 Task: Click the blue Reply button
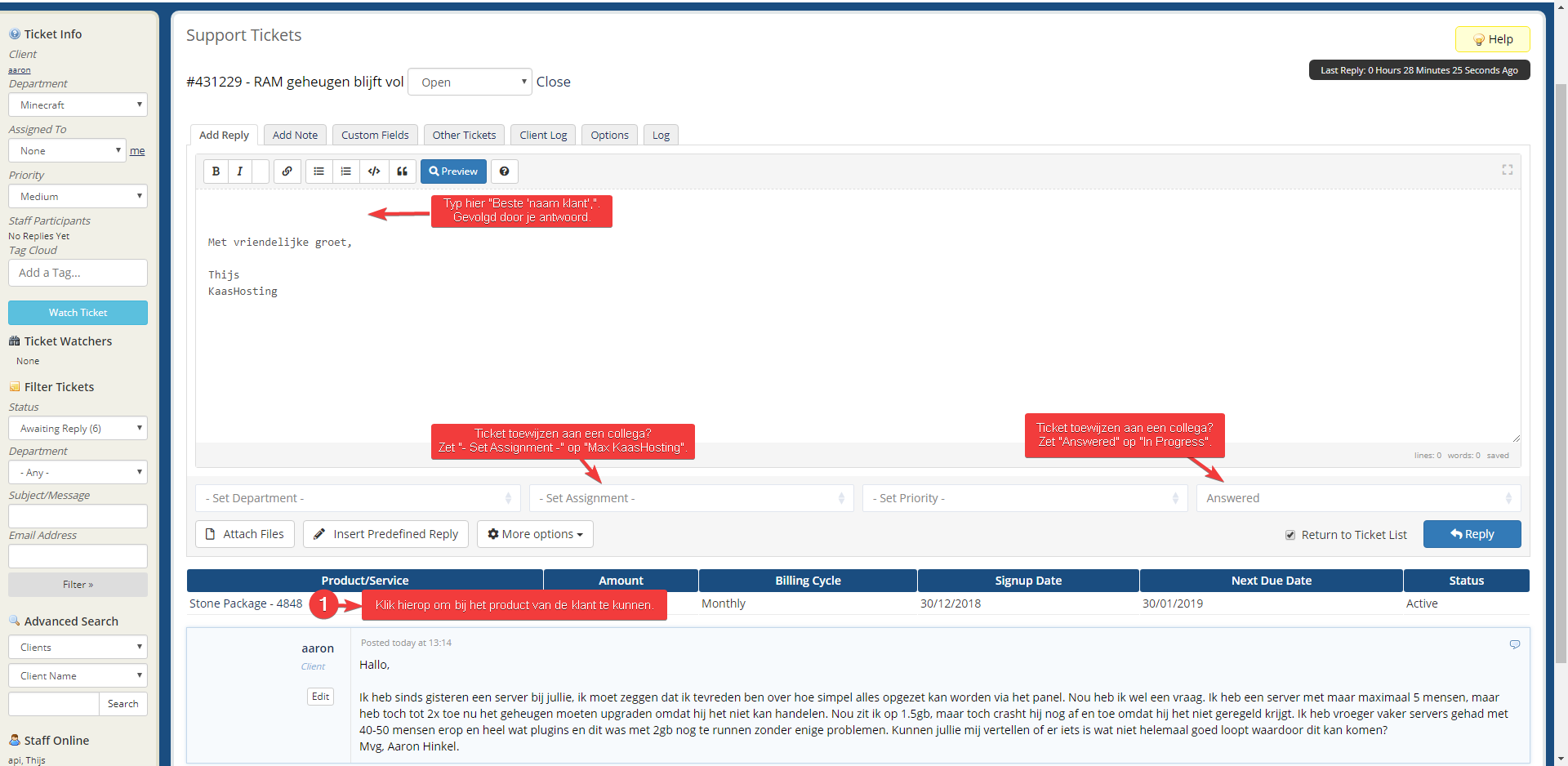1472,534
